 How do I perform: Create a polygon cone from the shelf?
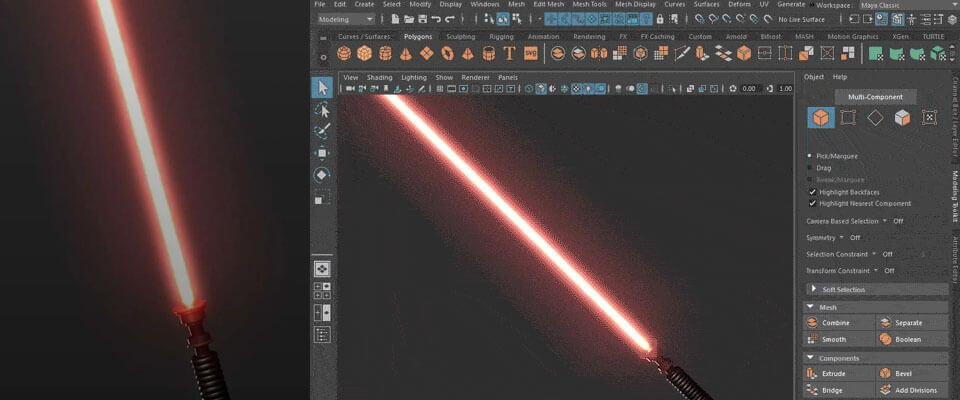406,53
